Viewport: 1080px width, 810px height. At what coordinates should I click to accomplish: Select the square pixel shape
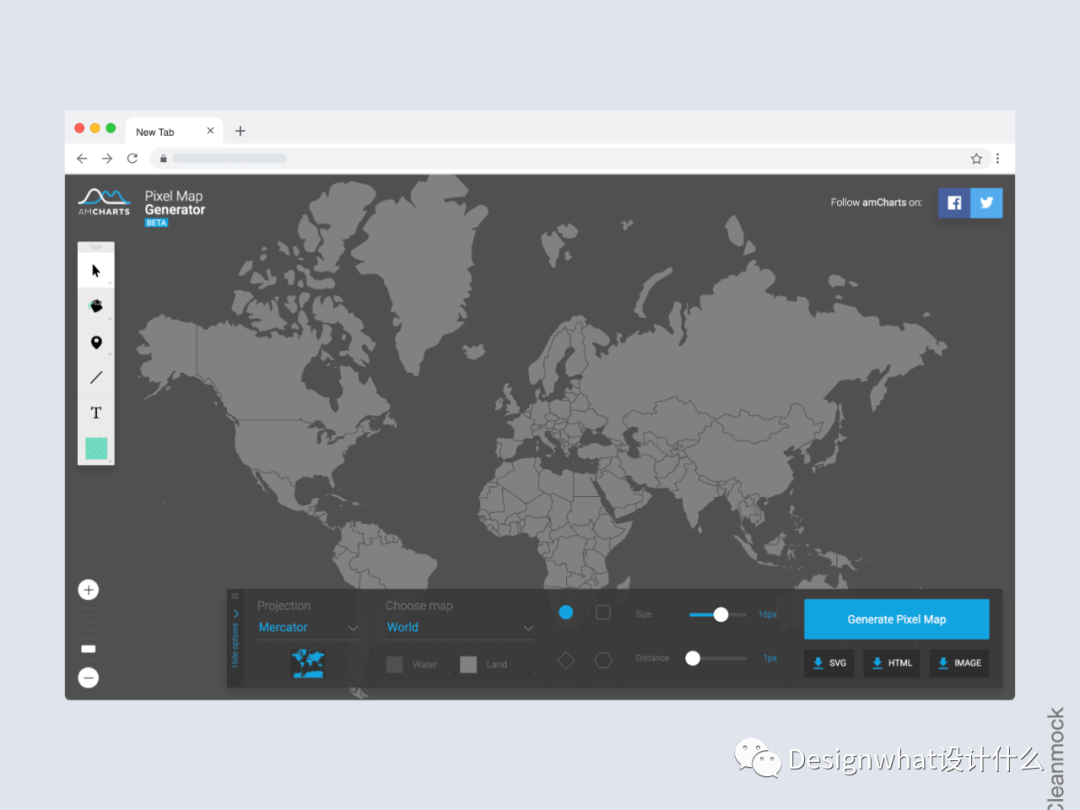point(603,612)
